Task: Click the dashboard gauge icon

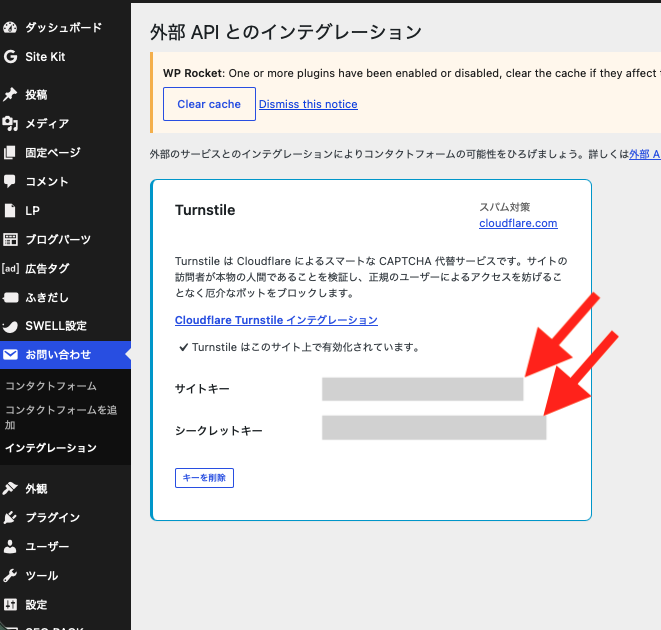Action: click(10, 27)
